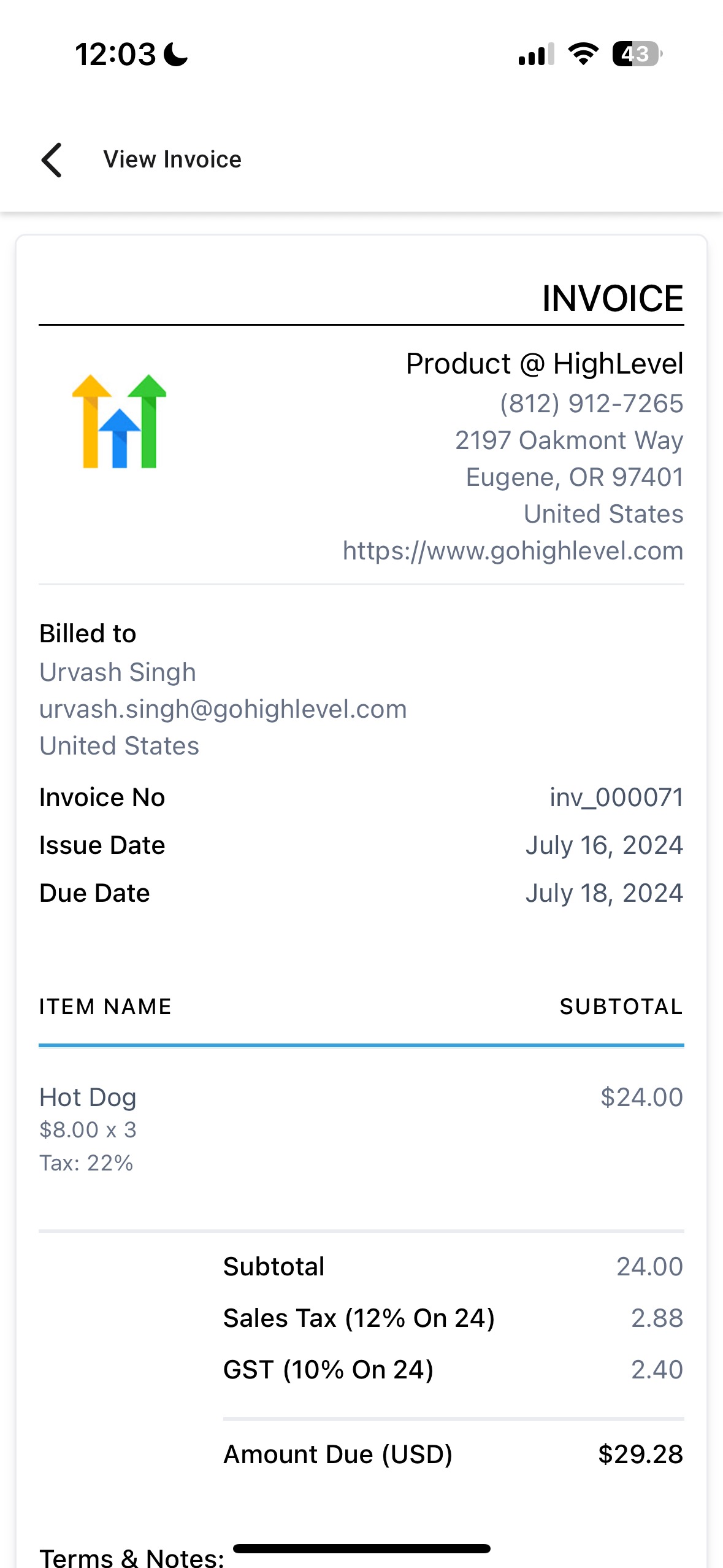Tap the cellular signal bars icon
Viewport: 723px width, 1568px height.
point(537,54)
